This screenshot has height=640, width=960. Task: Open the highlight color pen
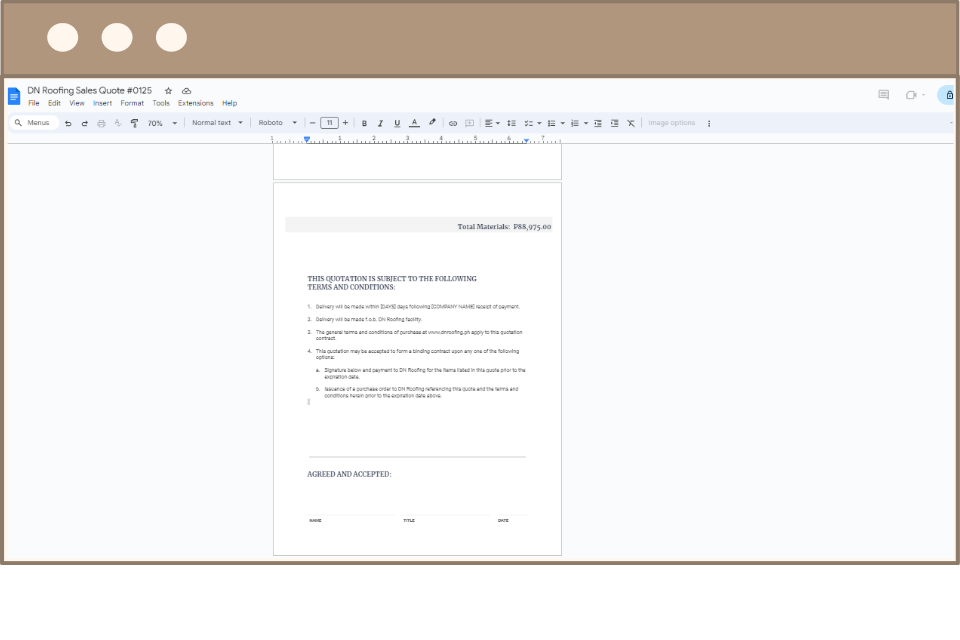(x=432, y=122)
